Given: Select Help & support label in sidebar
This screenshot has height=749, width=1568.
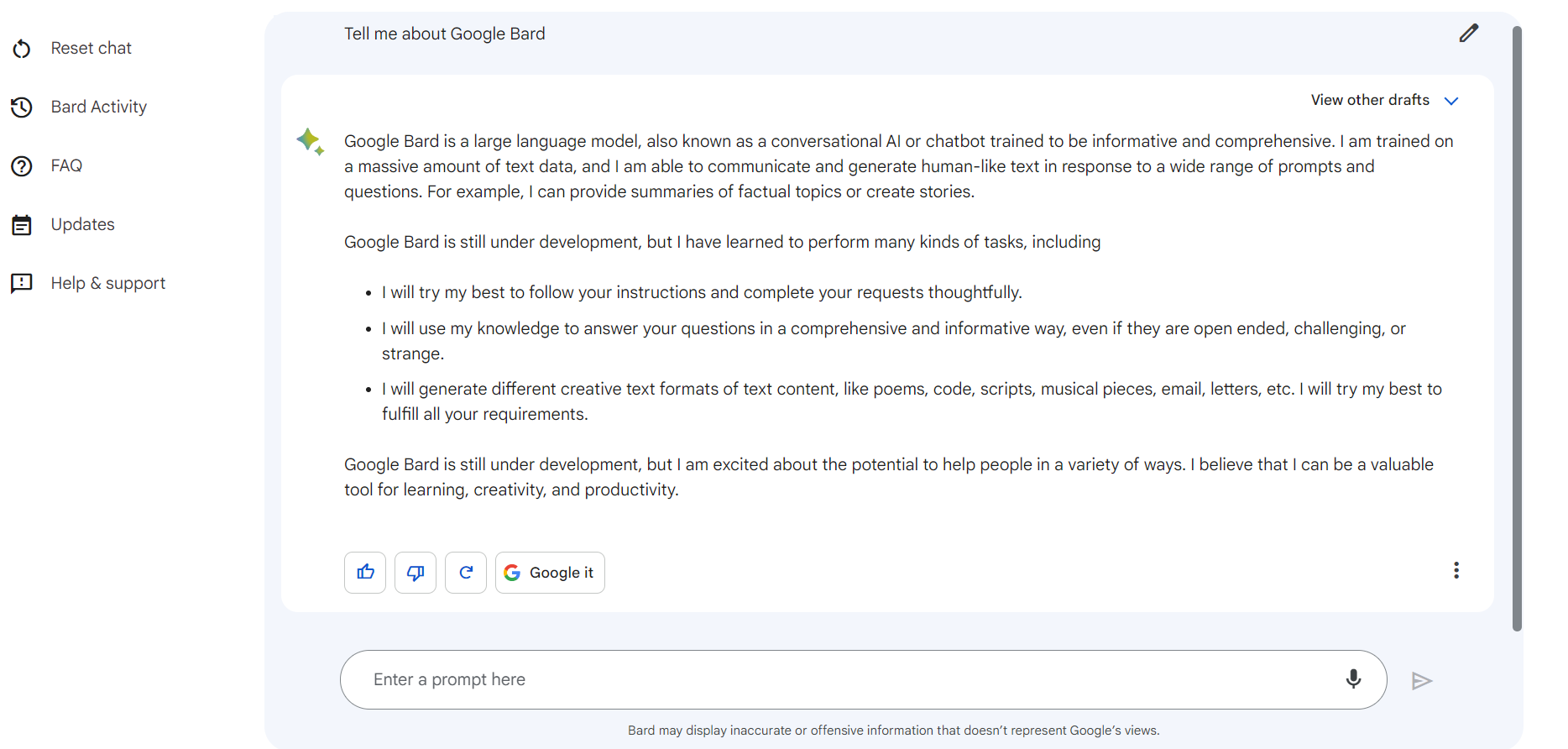Looking at the screenshot, I should (x=108, y=283).
